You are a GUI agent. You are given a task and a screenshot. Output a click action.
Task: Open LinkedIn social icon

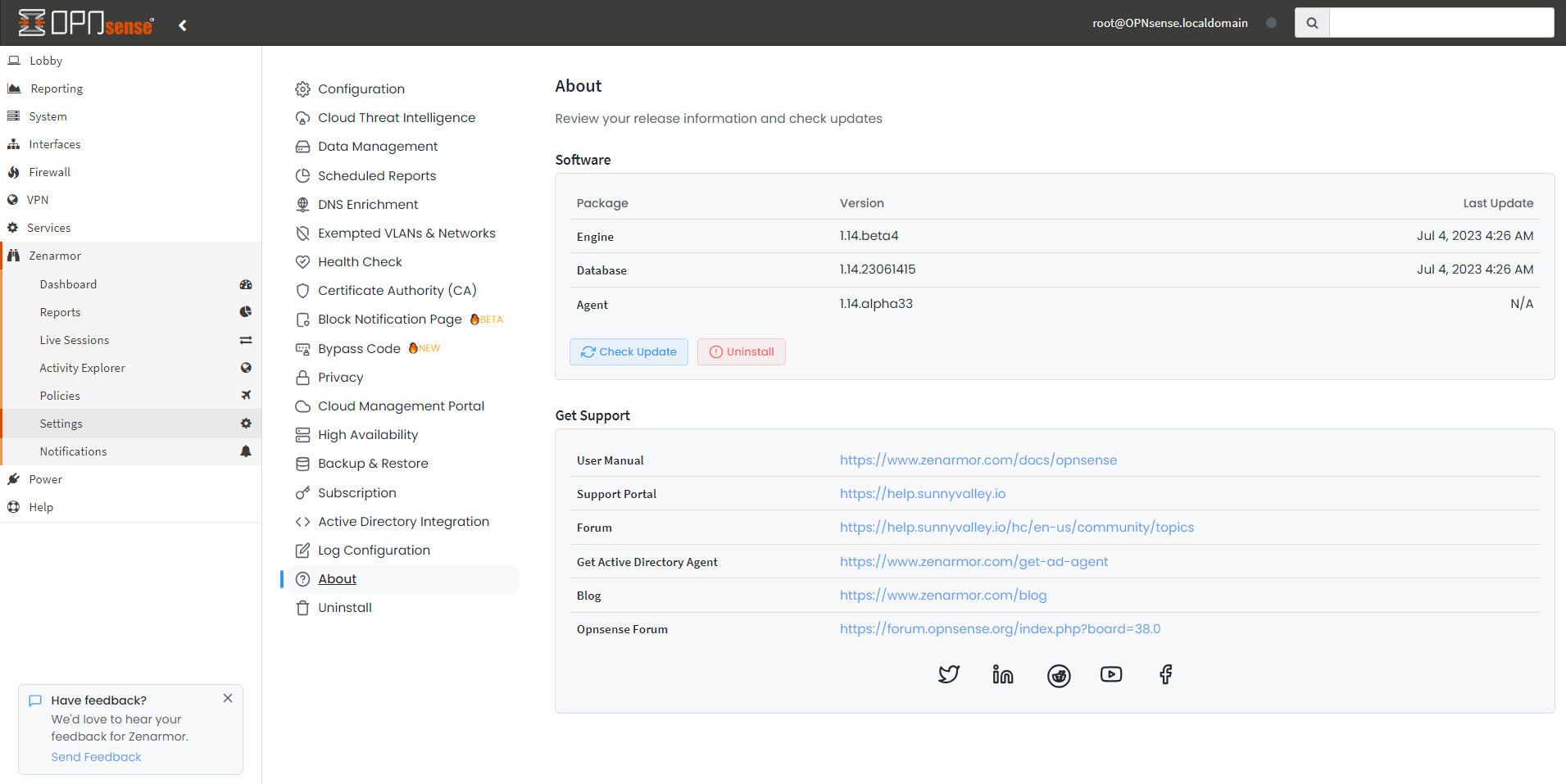tap(1003, 674)
